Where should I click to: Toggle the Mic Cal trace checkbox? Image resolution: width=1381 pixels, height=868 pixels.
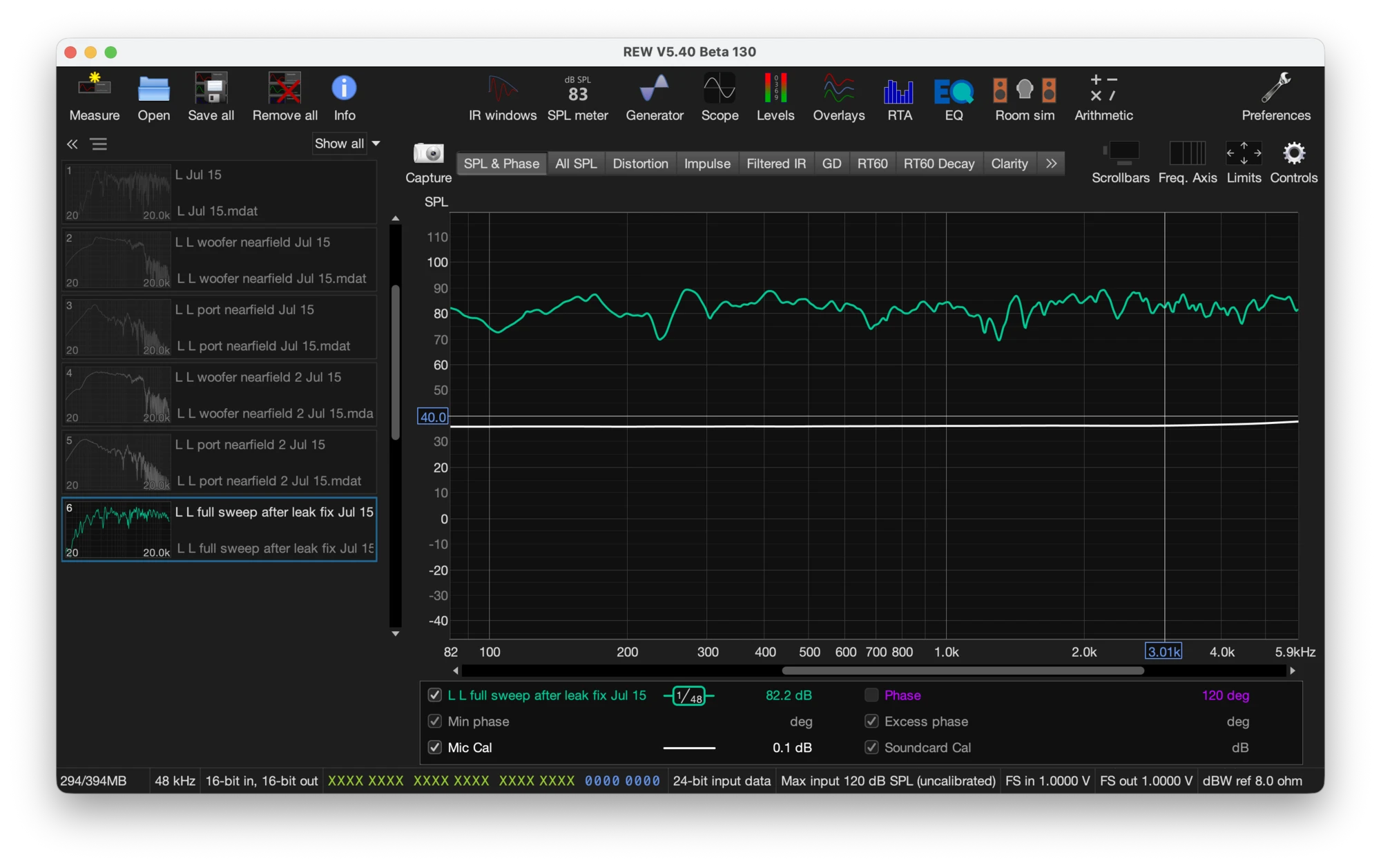click(434, 747)
